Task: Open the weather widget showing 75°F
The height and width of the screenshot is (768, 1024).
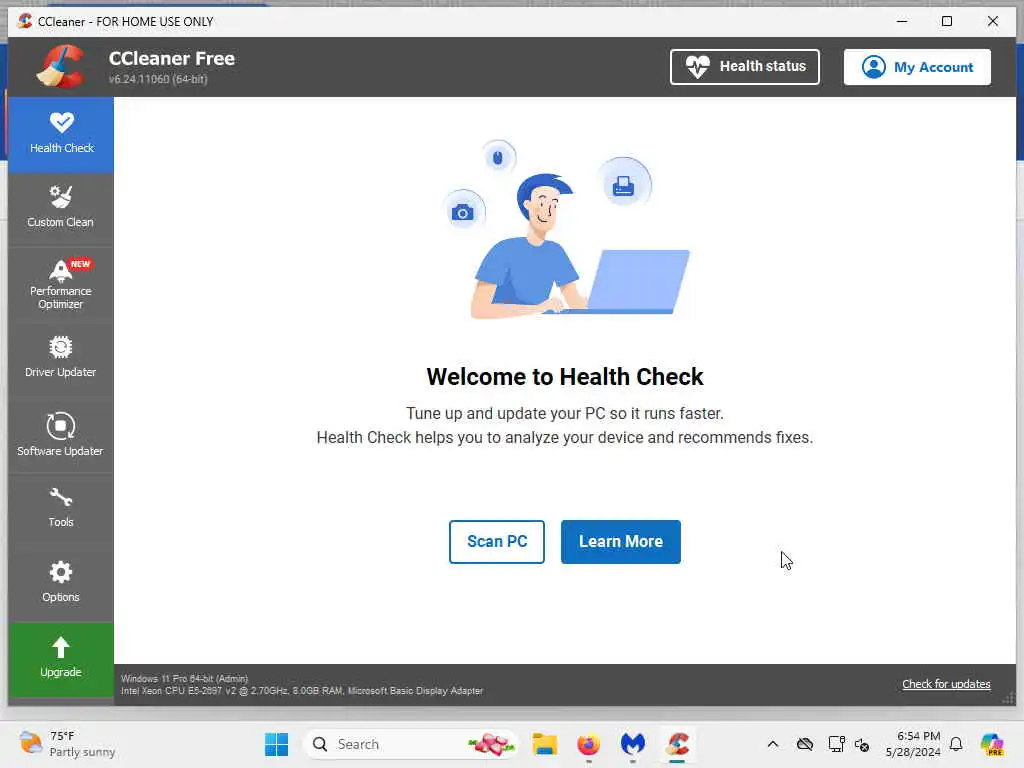Action: (67, 744)
